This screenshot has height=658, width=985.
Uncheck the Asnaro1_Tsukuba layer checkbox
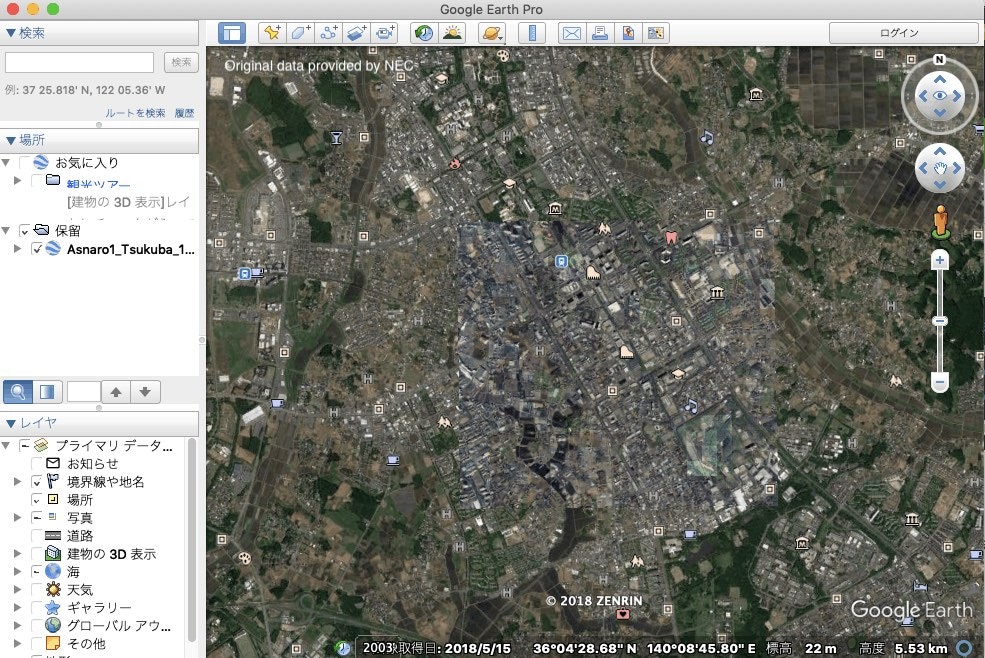point(37,249)
